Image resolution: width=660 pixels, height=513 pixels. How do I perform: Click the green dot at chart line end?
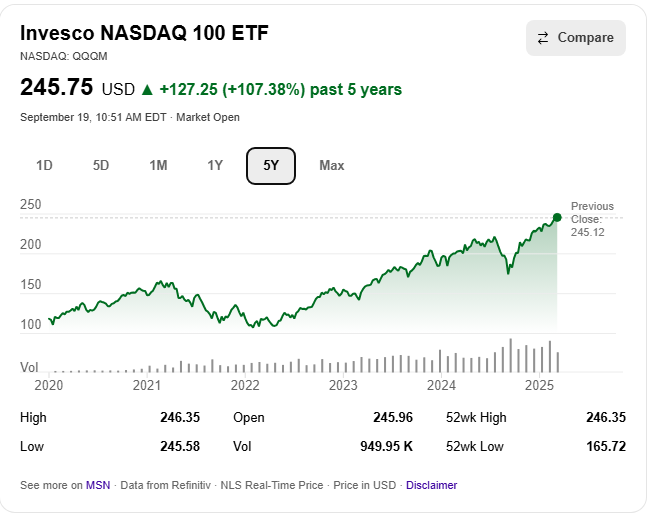click(557, 217)
